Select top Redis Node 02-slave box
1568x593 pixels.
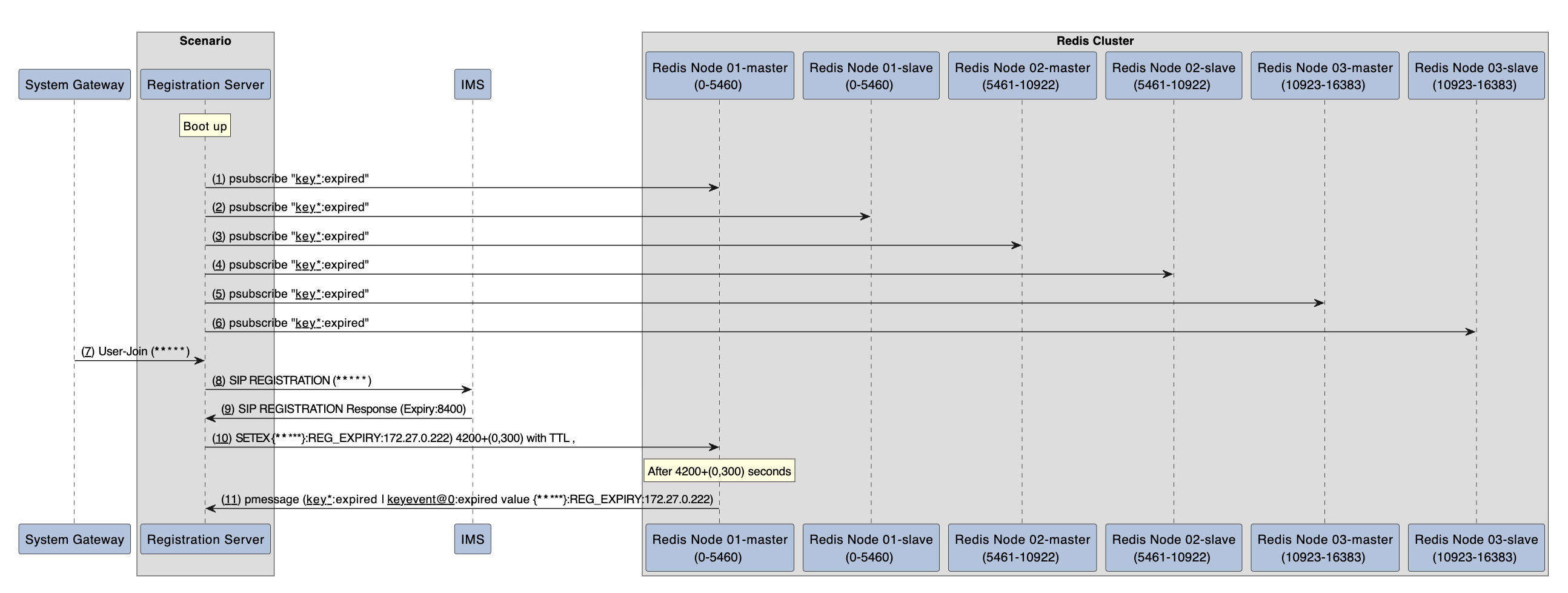tap(1174, 76)
